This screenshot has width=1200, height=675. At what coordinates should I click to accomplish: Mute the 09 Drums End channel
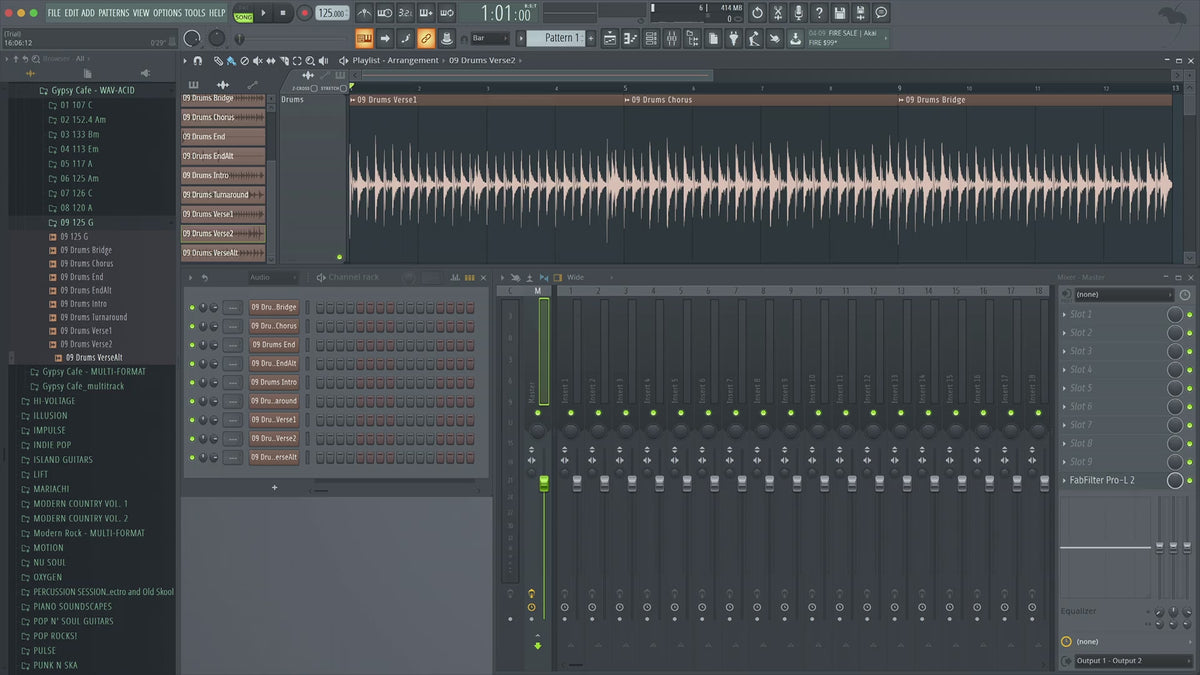click(192, 345)
